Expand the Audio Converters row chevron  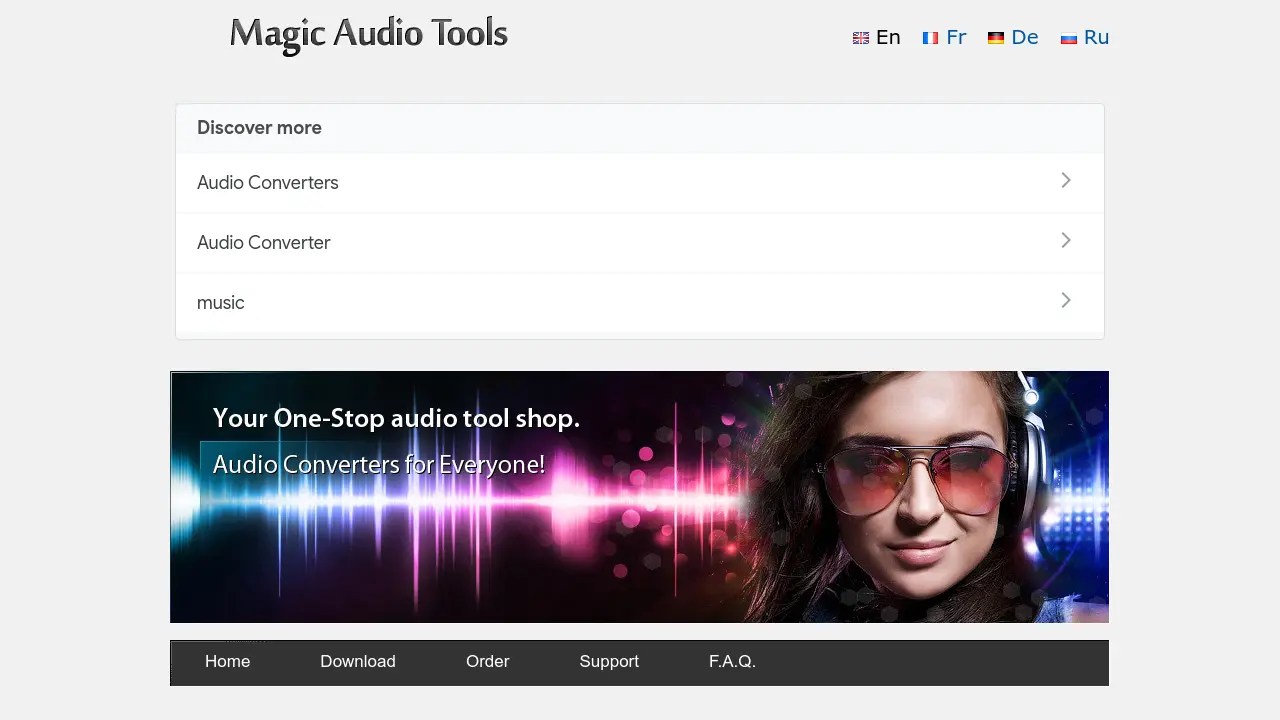1065,181
